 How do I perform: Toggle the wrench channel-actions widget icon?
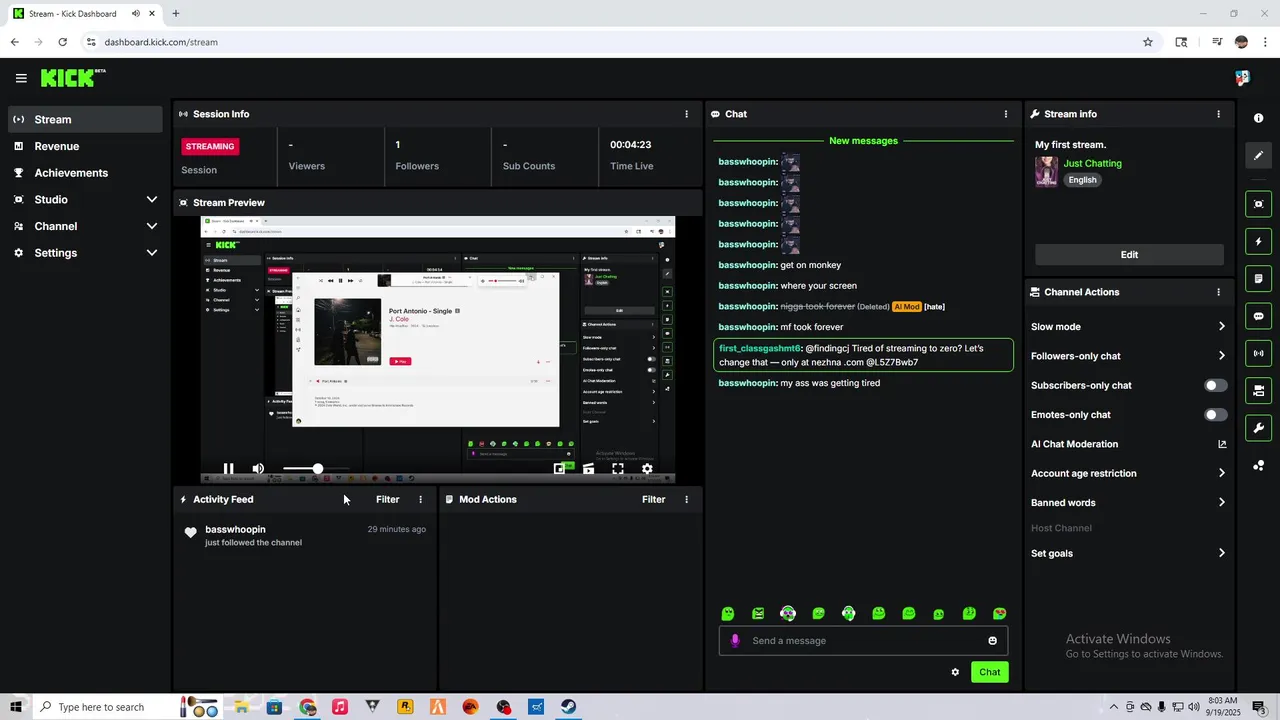tap(1258, 428)
